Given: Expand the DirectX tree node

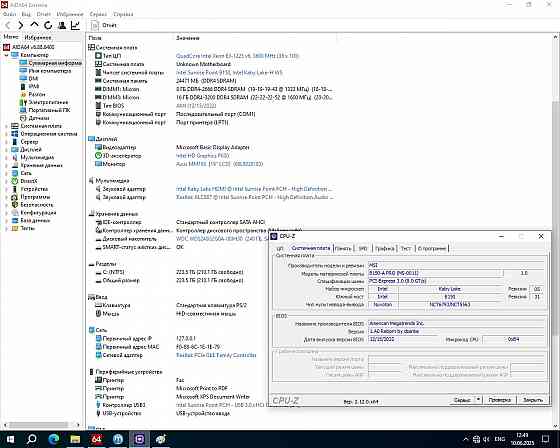Looking at the screenshot, I should point(6,181).
